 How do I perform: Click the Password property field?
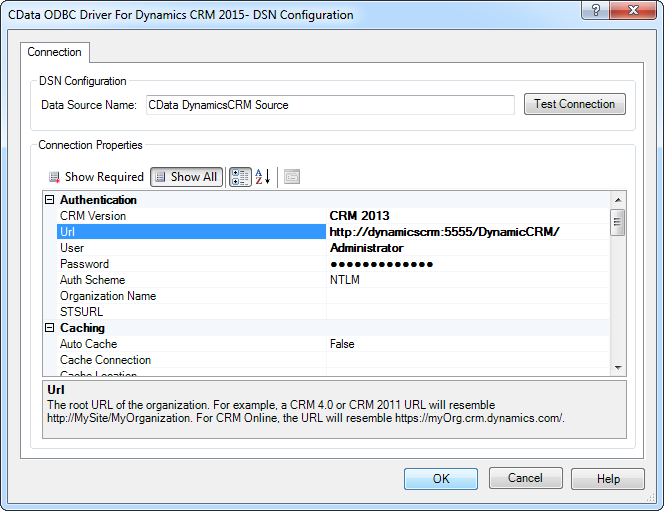click(467, 264)
